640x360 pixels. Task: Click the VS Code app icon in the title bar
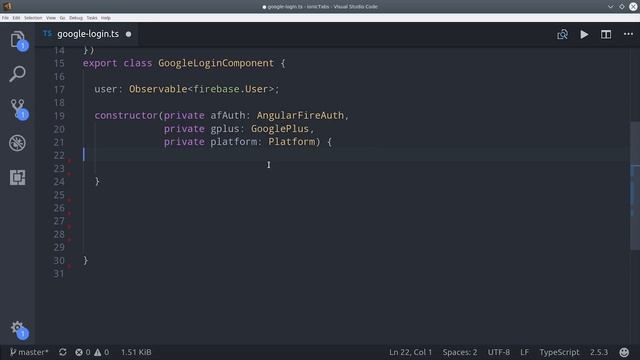click(x=7, y=6)
